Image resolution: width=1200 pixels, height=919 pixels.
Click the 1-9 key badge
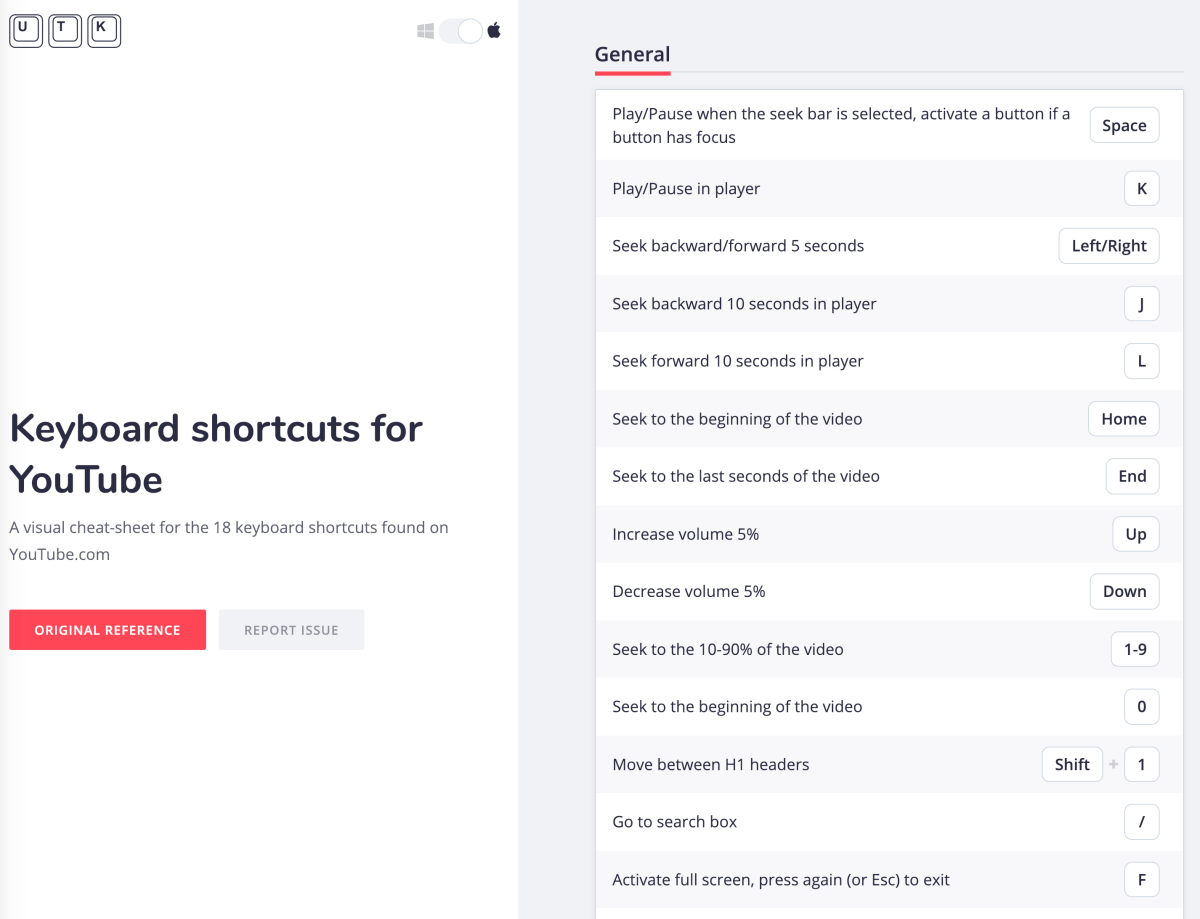coord(1135,650)
